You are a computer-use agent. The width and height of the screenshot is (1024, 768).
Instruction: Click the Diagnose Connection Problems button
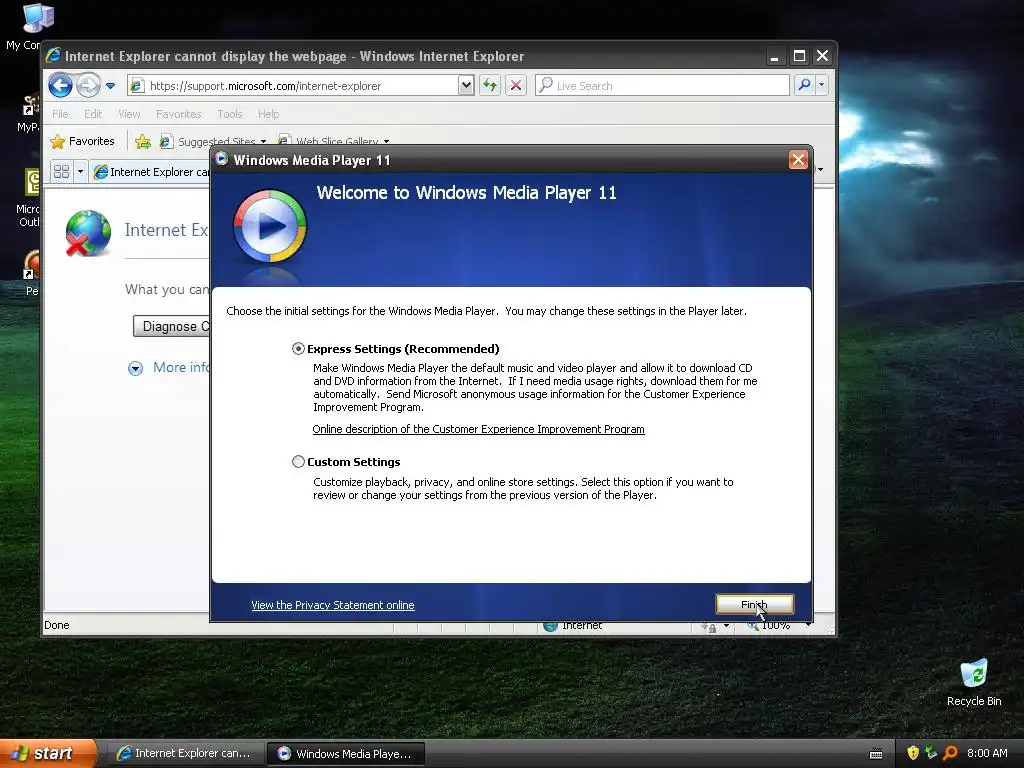171,326
